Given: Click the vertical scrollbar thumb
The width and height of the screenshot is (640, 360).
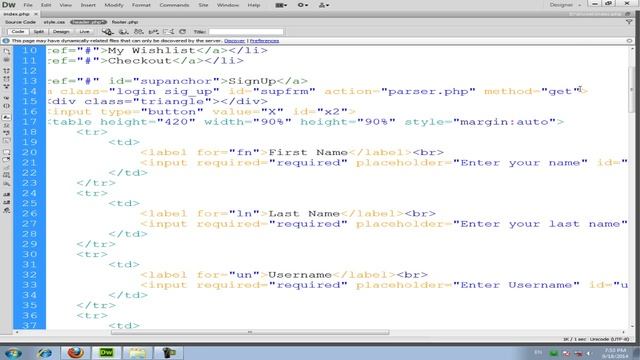Looking at the screenshot, I should (632, 90).
